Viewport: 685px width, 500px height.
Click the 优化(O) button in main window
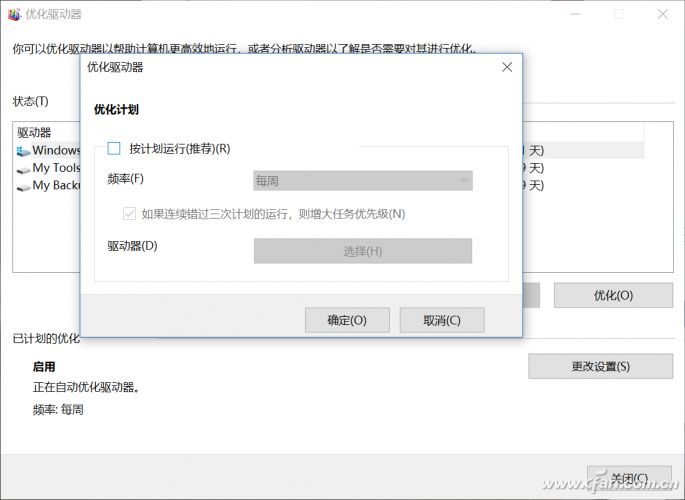[613, 295]
